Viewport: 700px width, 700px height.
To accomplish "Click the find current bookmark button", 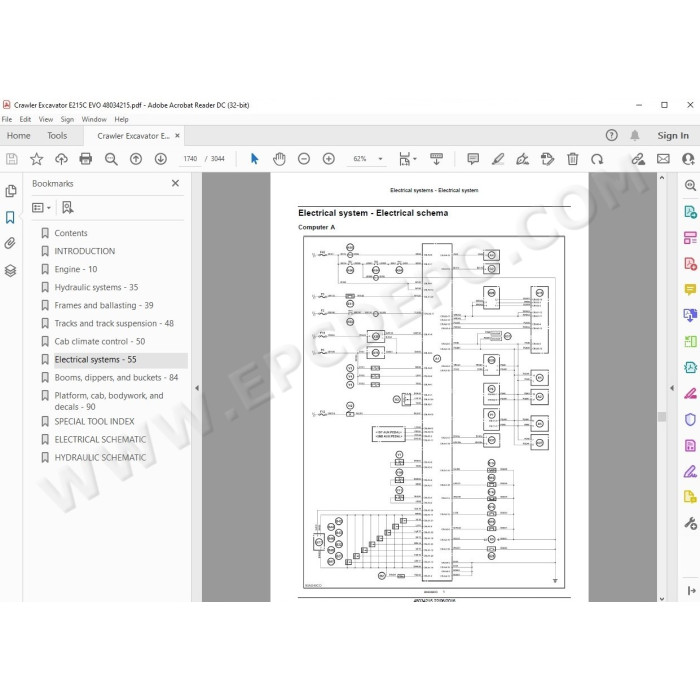I will [x=67, y=207].
